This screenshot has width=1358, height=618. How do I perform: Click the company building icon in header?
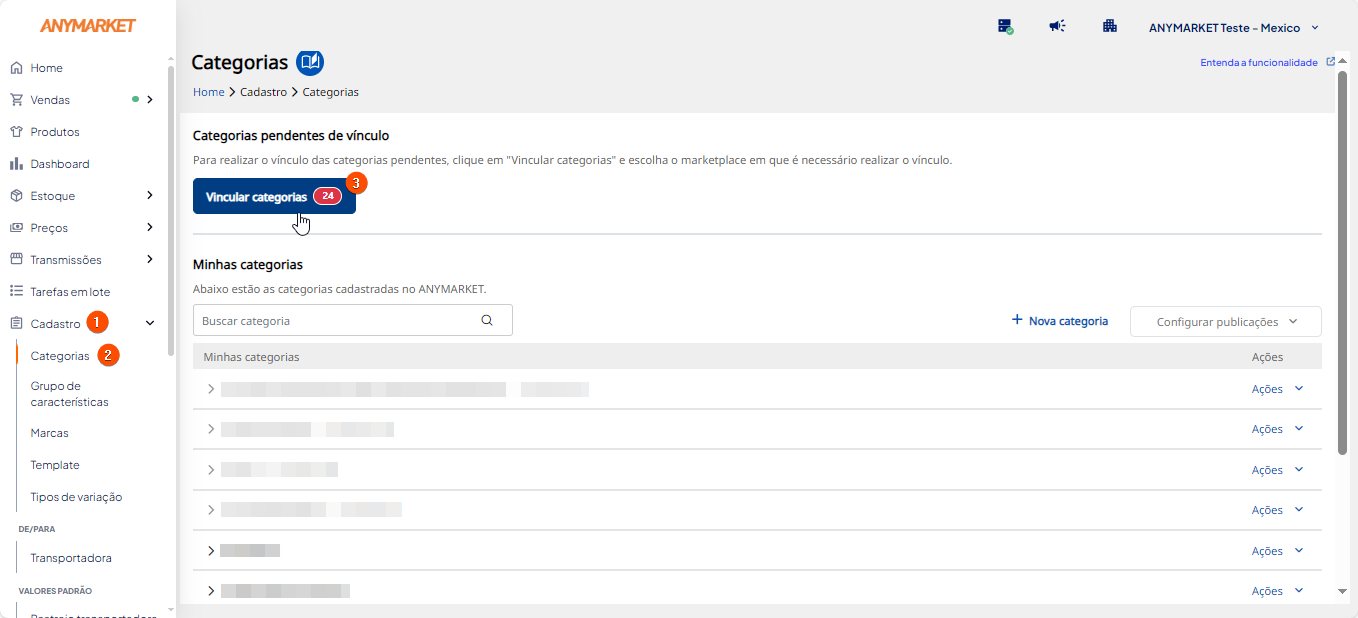click(1110, 27)
